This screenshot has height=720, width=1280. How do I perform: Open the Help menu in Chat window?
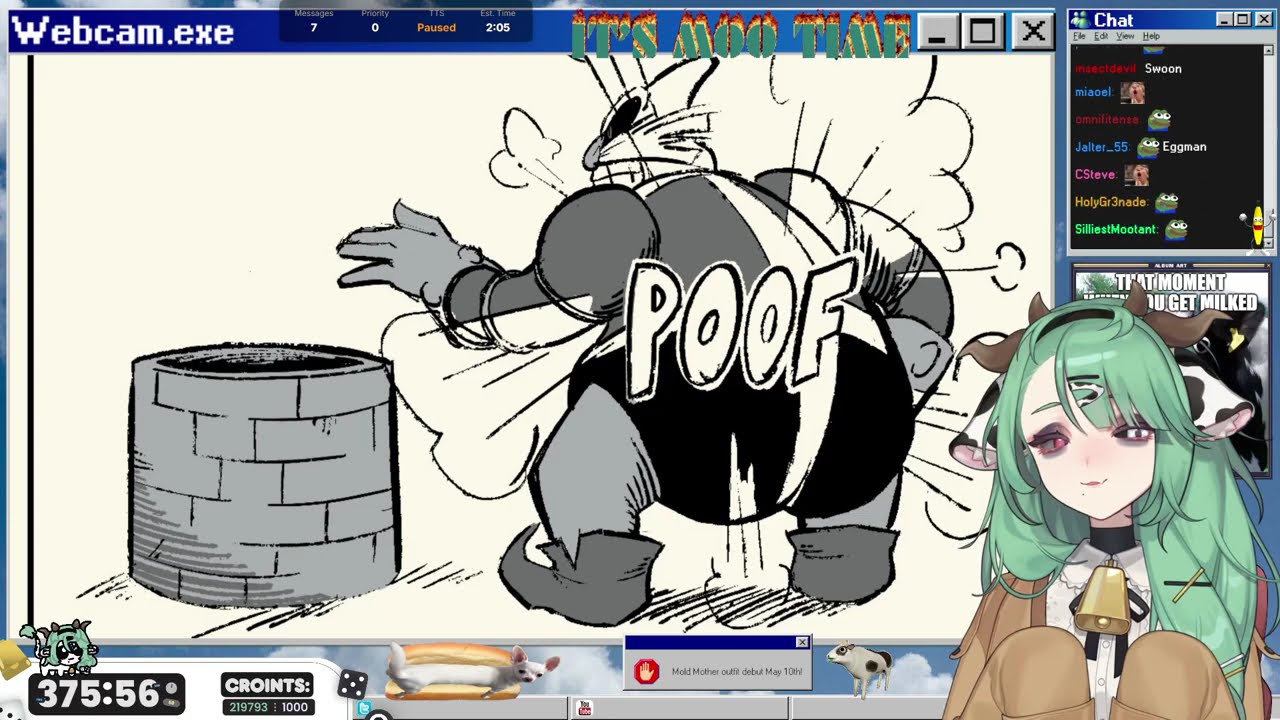point(1151,36)
